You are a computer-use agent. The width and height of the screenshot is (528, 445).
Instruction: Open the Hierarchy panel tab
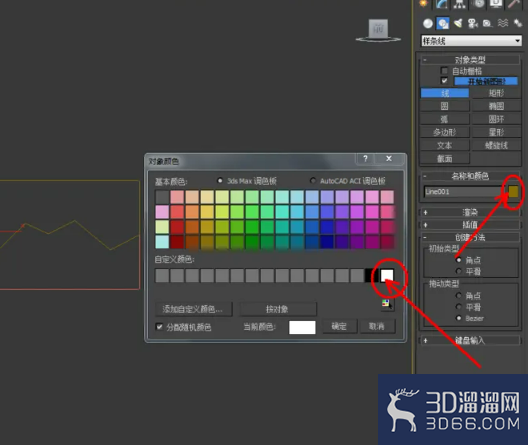[460, 3]
